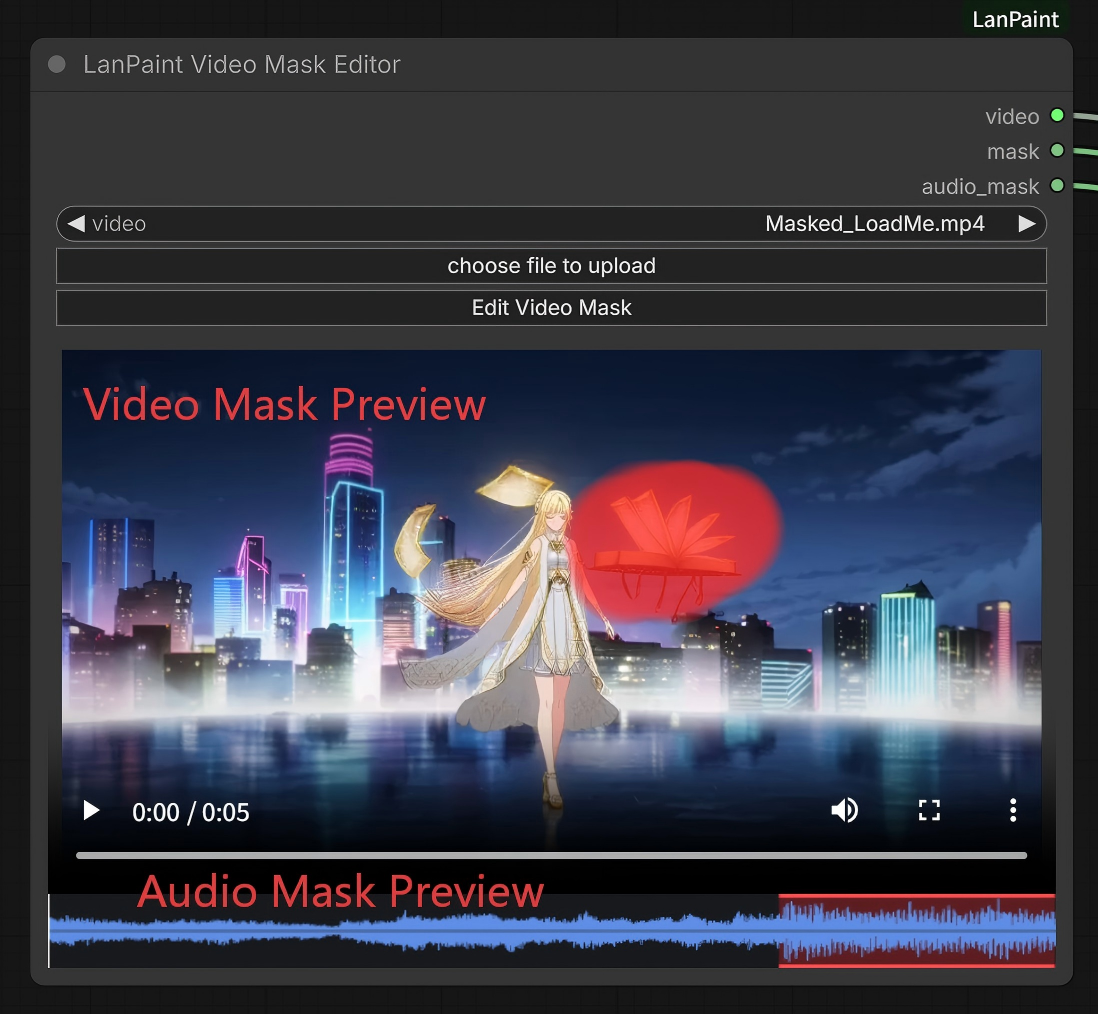1098x1014 pixels.
Task: Open the Edit Video Mask editor
Action: (551, 307)
